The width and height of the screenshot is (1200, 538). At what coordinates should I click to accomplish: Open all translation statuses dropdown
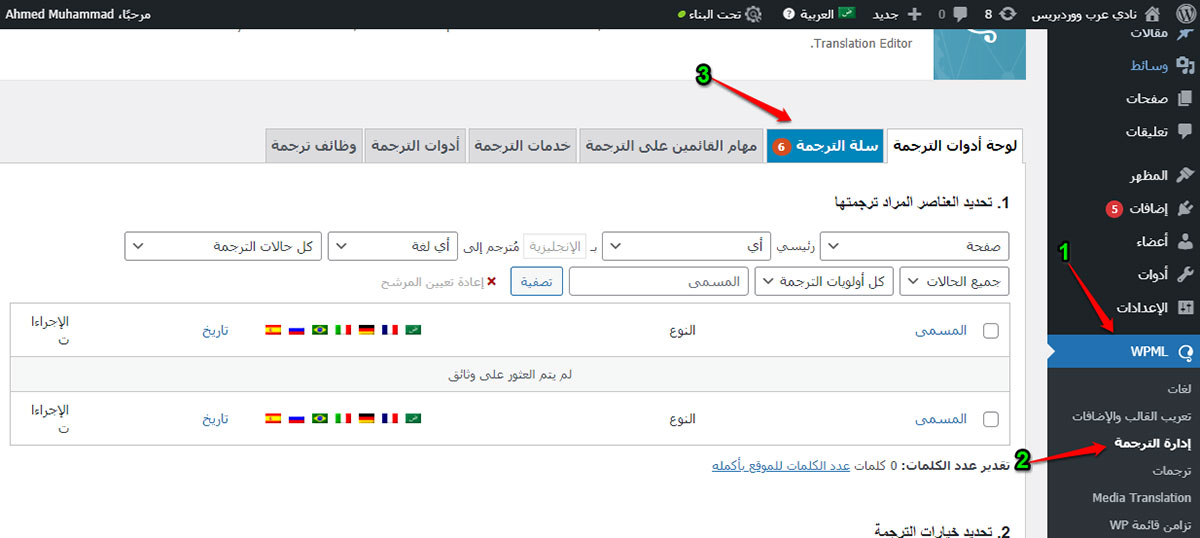pos(223,246)
